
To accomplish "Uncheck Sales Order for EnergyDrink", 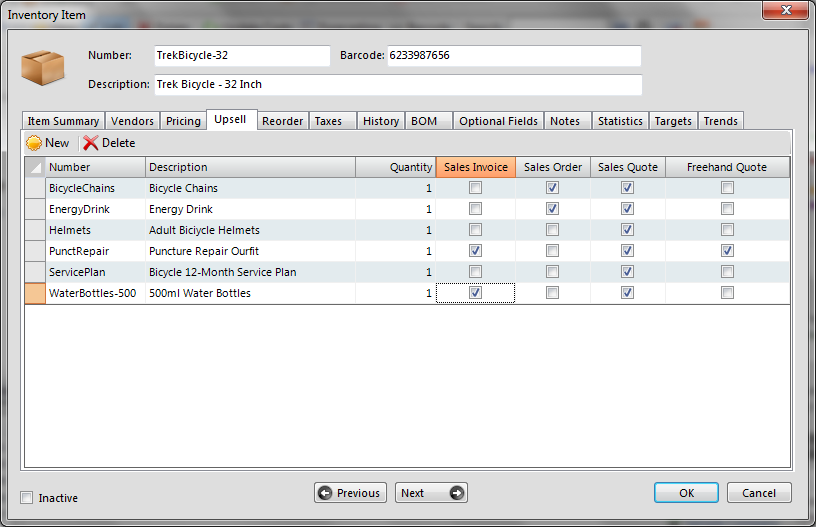I will [552, 209].
